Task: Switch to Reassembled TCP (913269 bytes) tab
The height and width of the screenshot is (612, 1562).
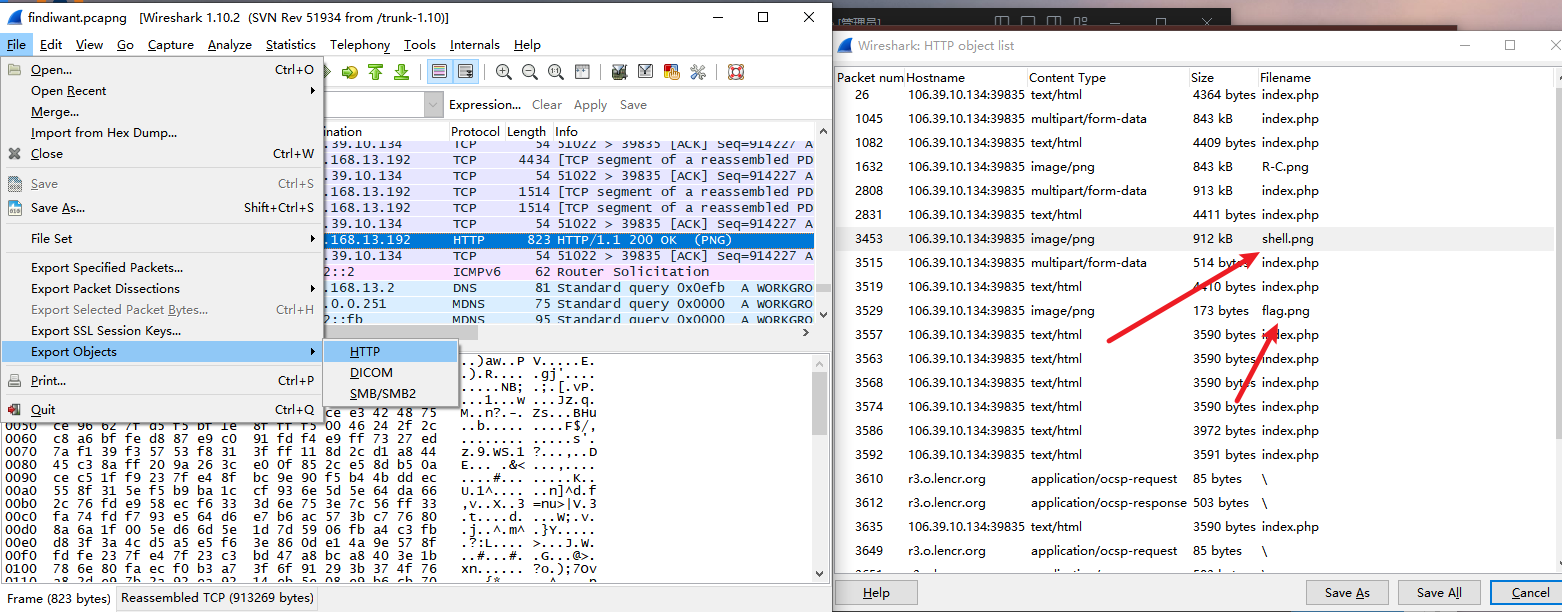Action: [217, 598]
